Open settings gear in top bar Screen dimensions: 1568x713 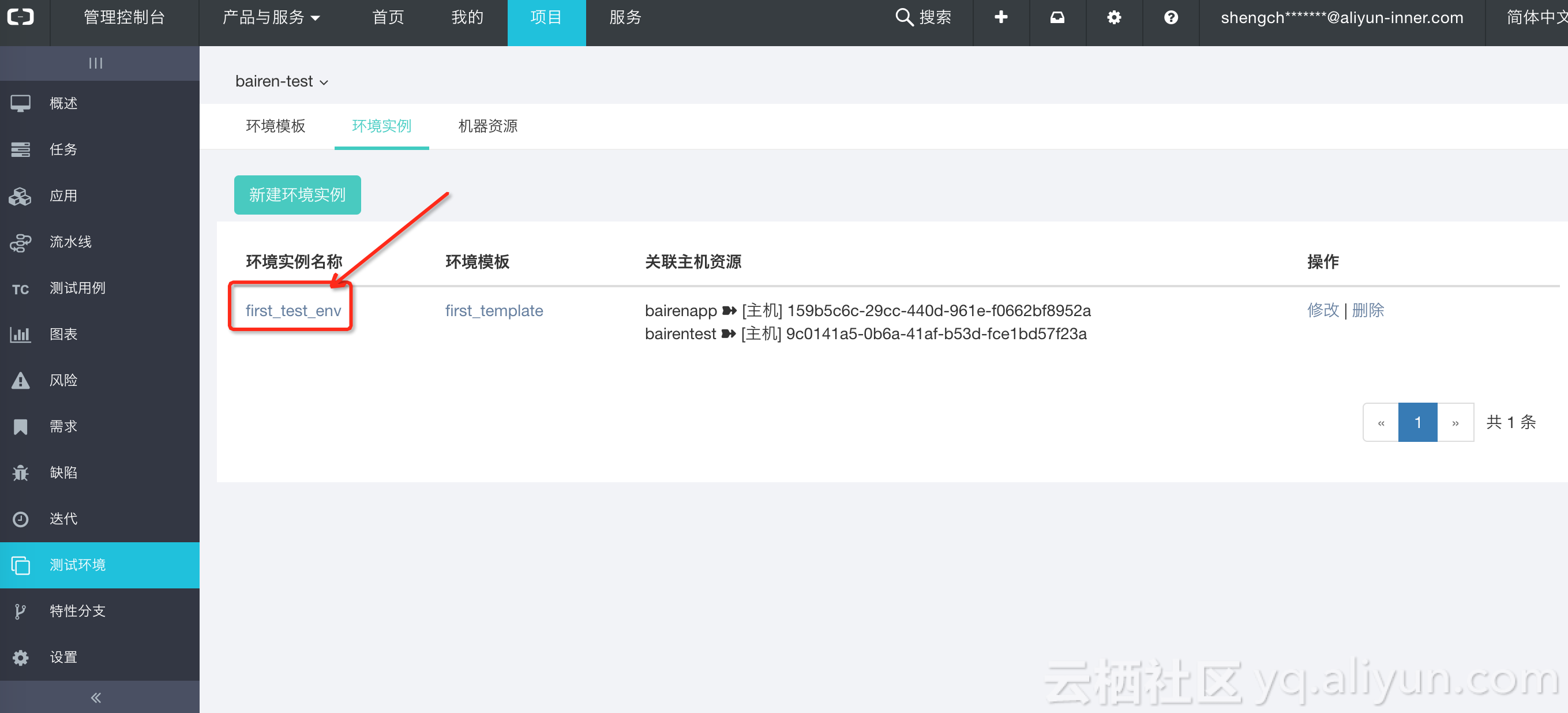(1114, 18)
